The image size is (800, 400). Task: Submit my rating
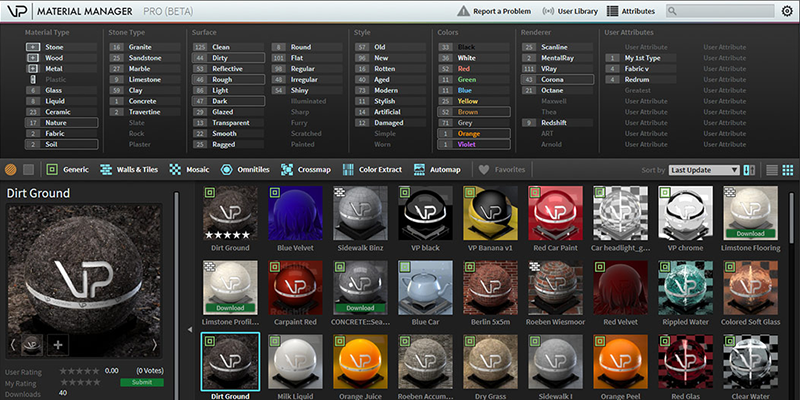click(142, 383)
